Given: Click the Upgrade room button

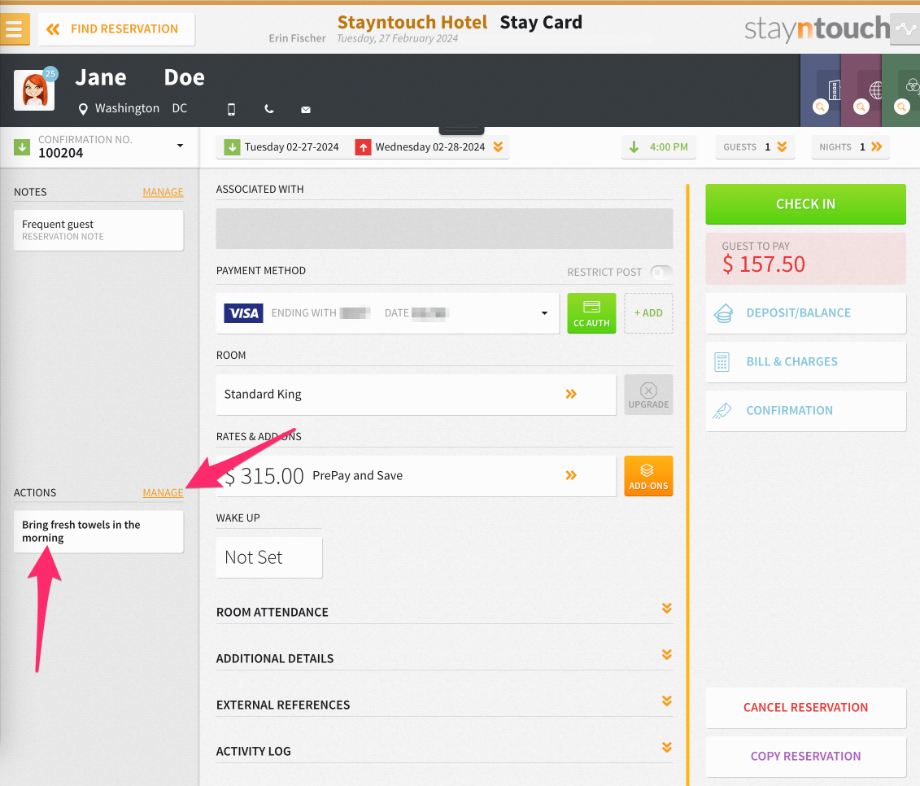Looking at the screenshot, I should coord(648,394).
